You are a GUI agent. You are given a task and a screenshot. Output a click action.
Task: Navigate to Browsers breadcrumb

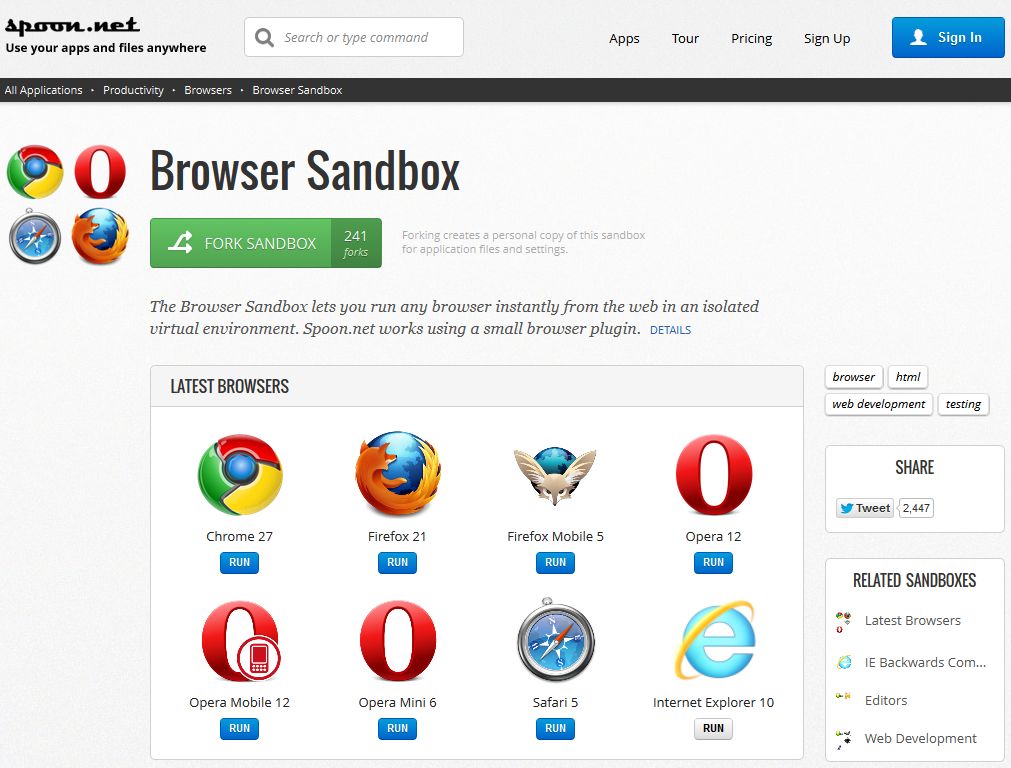tap(208, 90)
